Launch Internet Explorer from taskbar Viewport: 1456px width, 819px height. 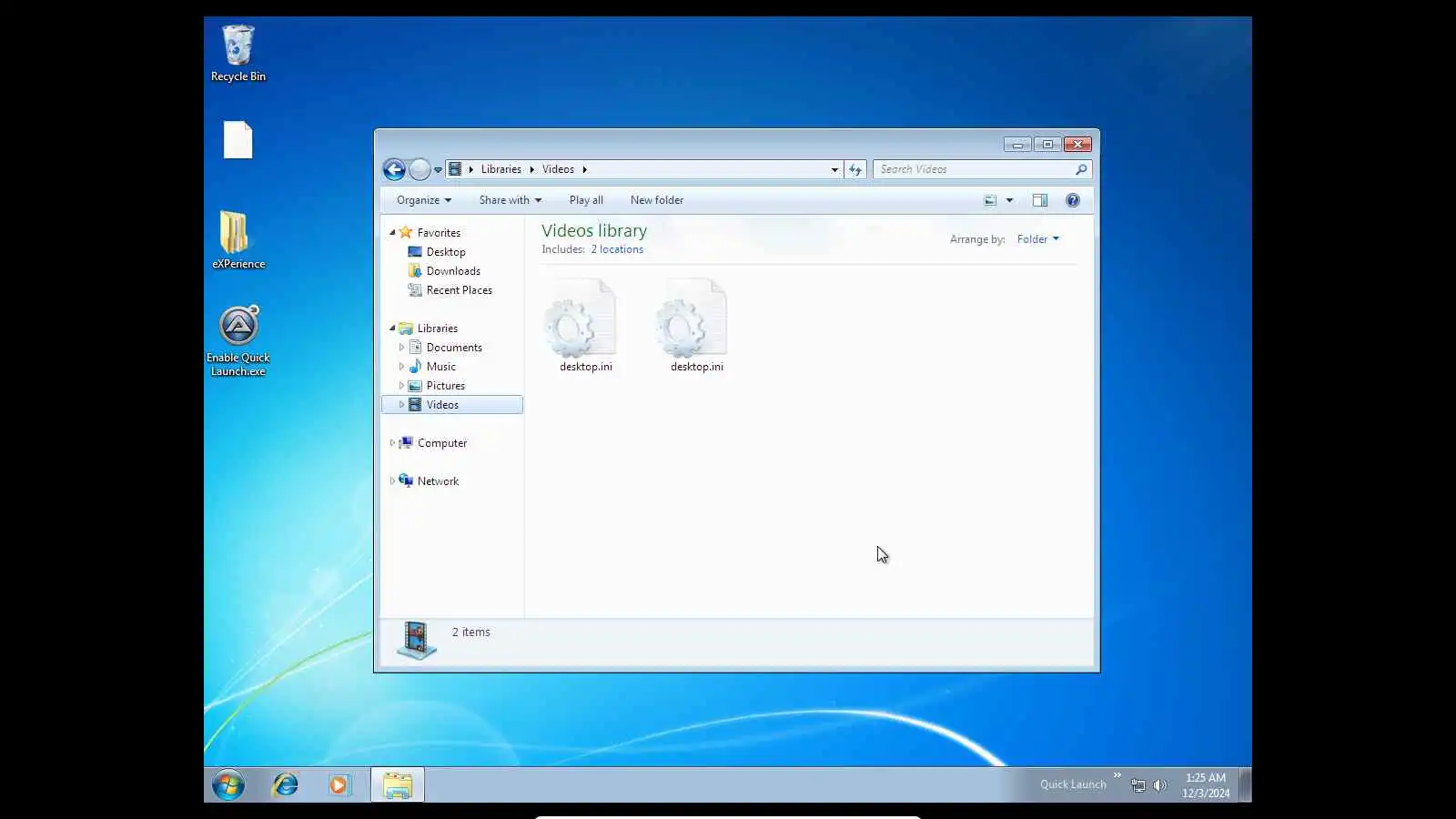(286, 784)
